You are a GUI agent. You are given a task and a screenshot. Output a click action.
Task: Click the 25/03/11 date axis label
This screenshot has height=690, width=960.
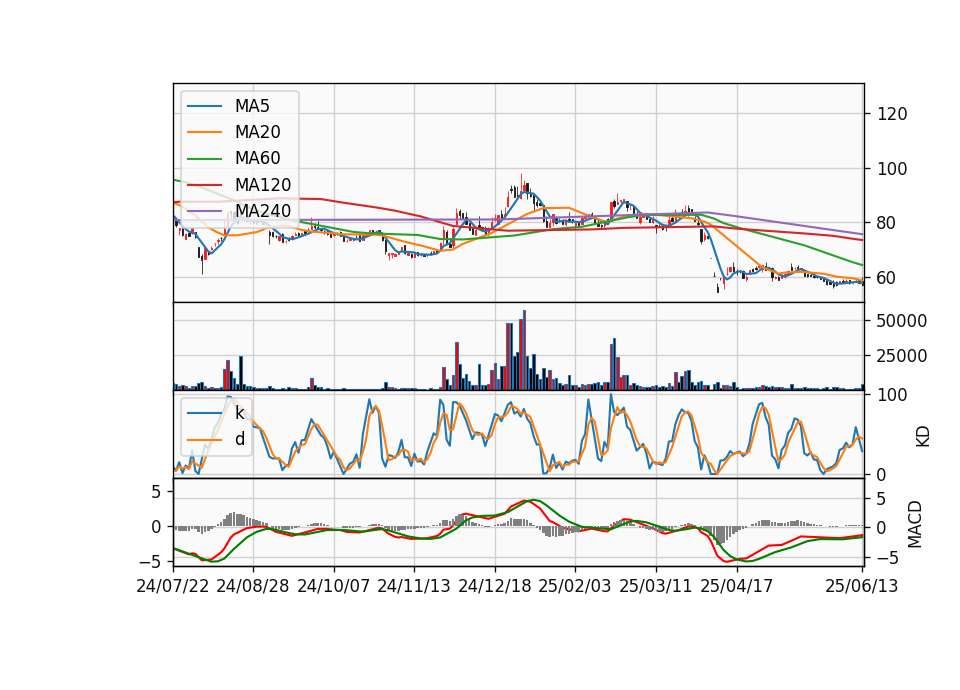click(656, 586)
